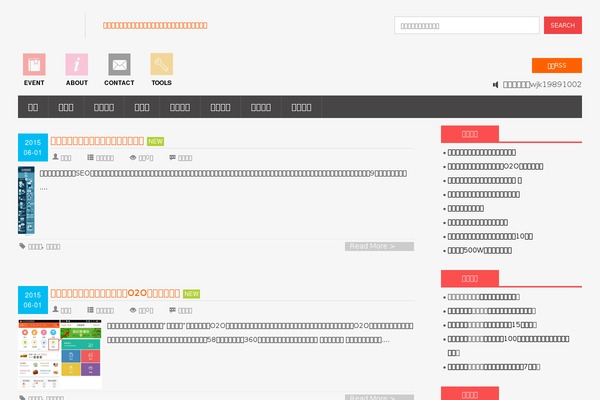
Task: Click the eye views icon in the O2O post
Action: (x=133, y=310)
